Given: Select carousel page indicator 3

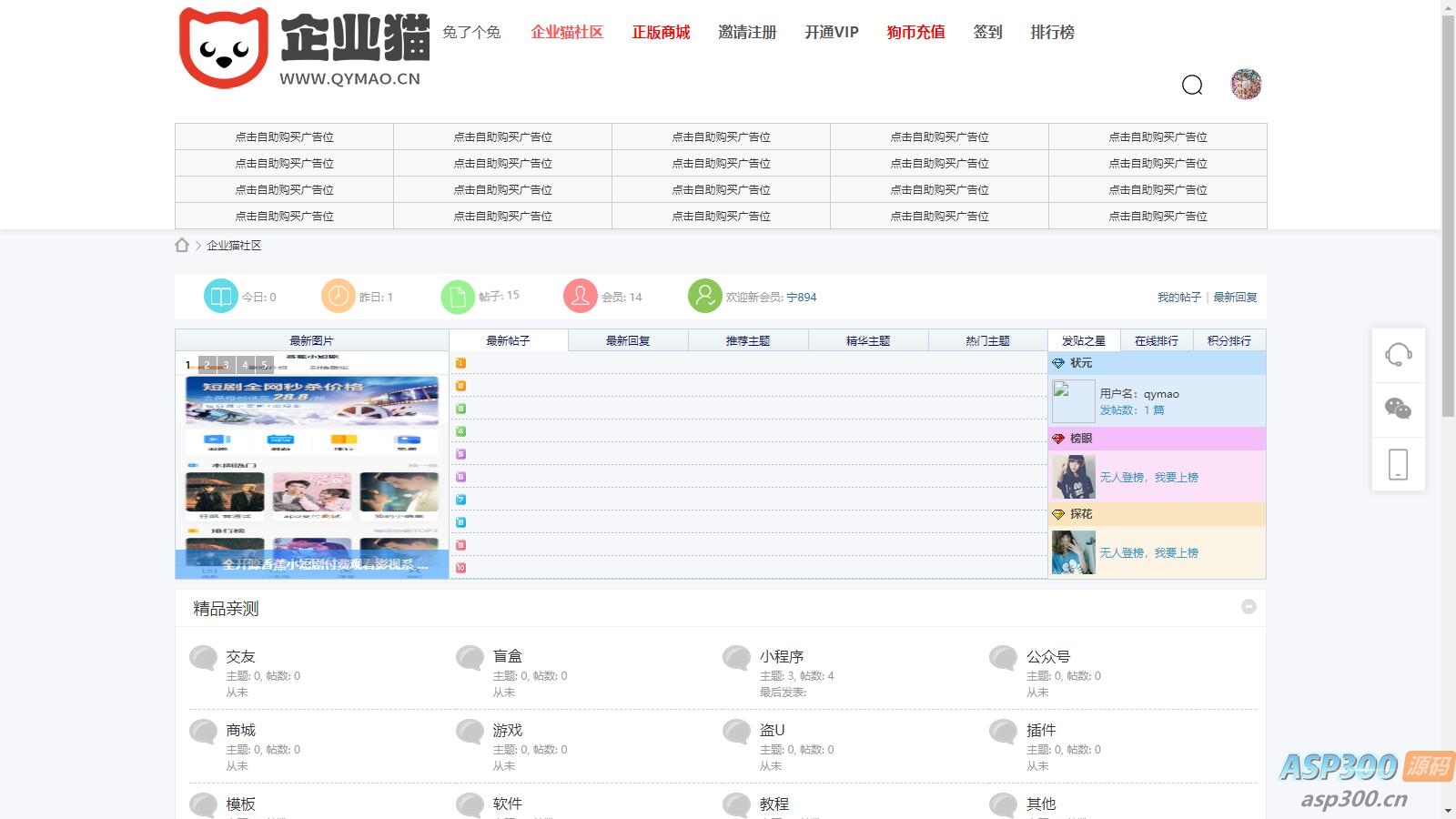Looking at the screenshot, I should (225, 364).
